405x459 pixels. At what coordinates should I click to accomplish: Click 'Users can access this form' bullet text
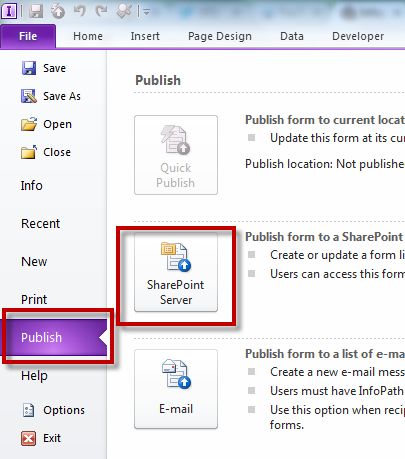coord(337,274)
